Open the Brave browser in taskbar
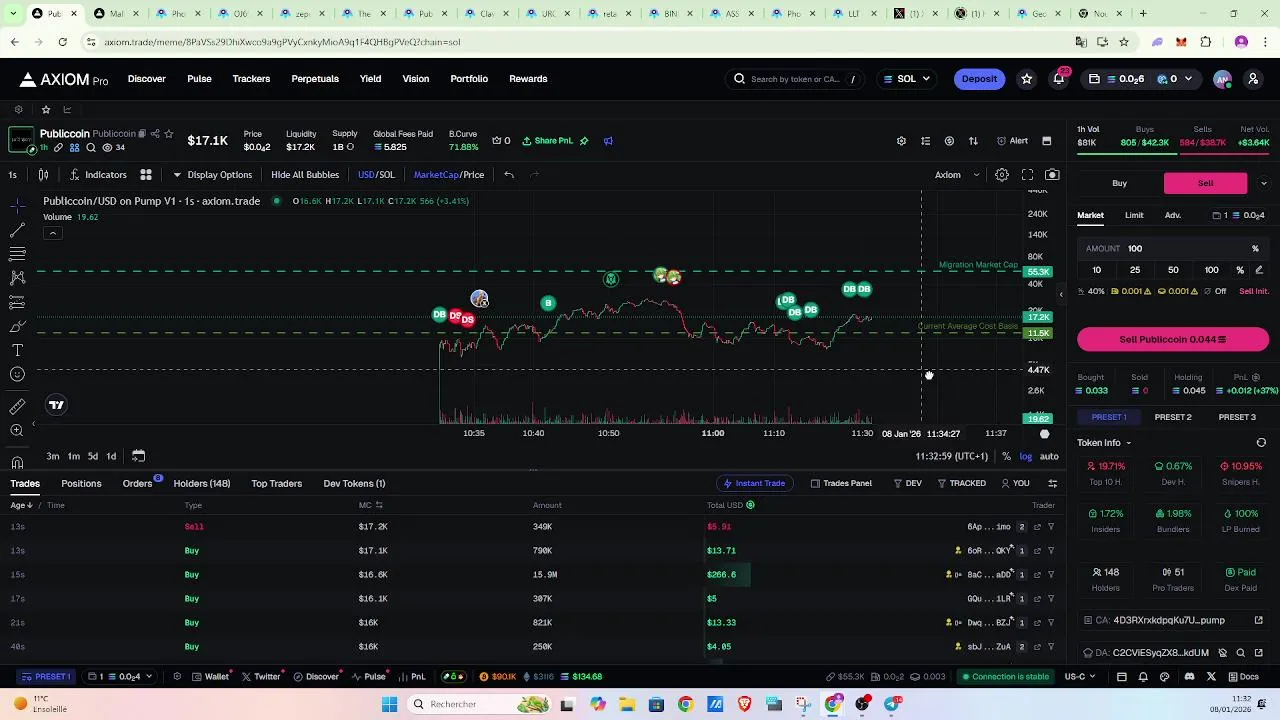Viewport: 1280px width, 720px height. 744,704
